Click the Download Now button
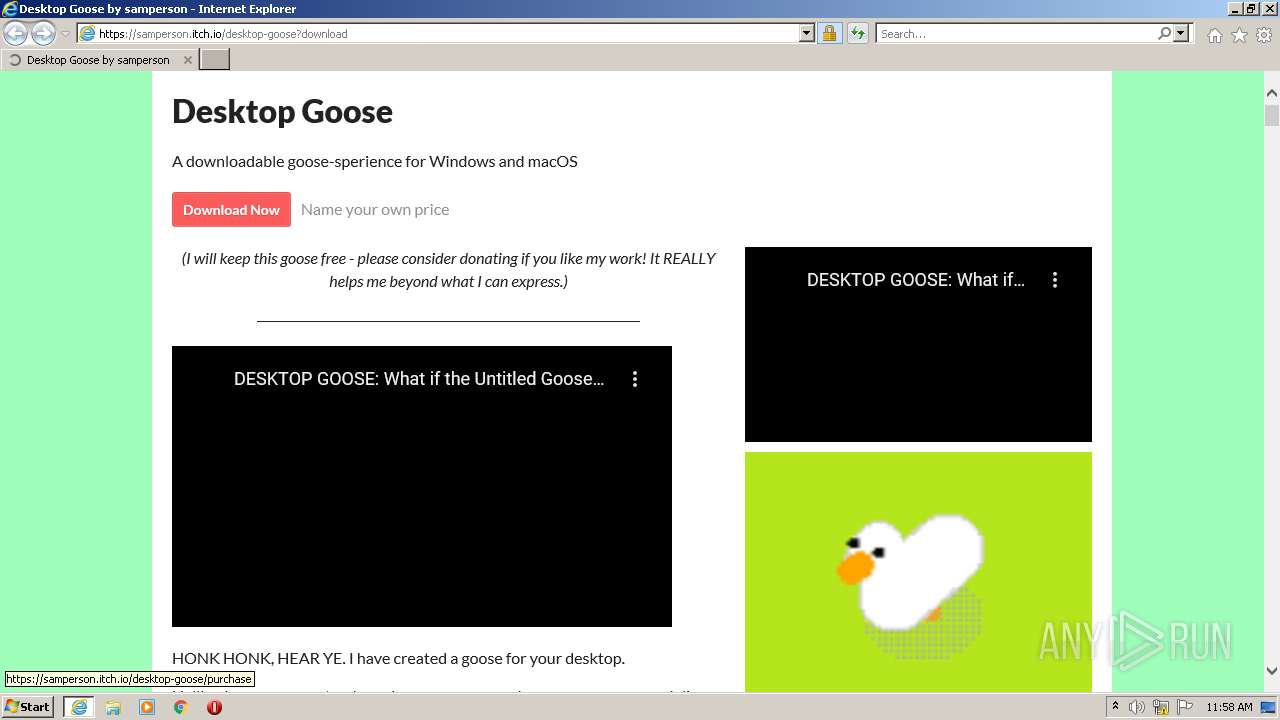Viewport: 1280px width, 720px height. click(x=231, y=209)
